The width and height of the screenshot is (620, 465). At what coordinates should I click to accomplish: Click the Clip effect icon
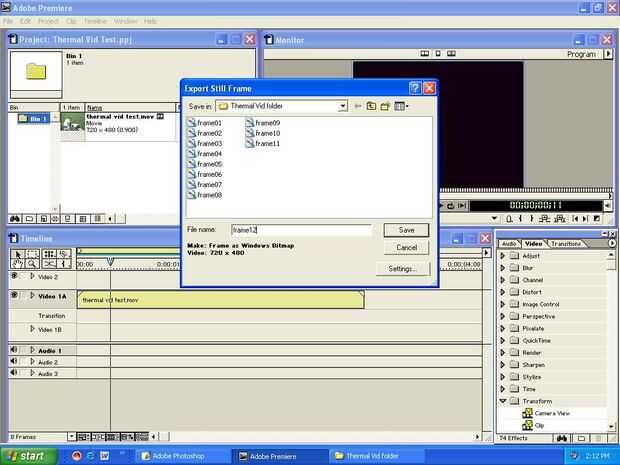(527, 425)
